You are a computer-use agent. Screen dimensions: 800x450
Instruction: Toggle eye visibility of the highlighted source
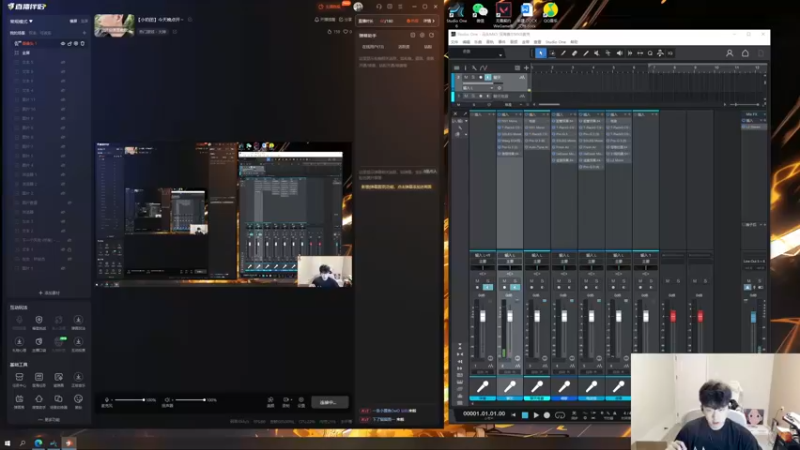(63, 44)
